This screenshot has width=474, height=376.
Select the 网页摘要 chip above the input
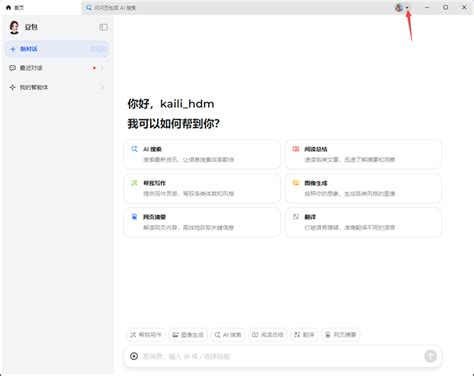(341, 335)
